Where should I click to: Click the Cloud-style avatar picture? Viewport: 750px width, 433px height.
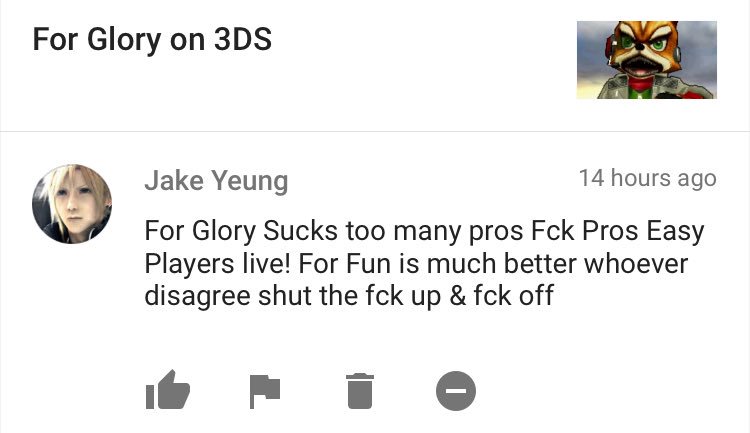[x=72, y=204]
